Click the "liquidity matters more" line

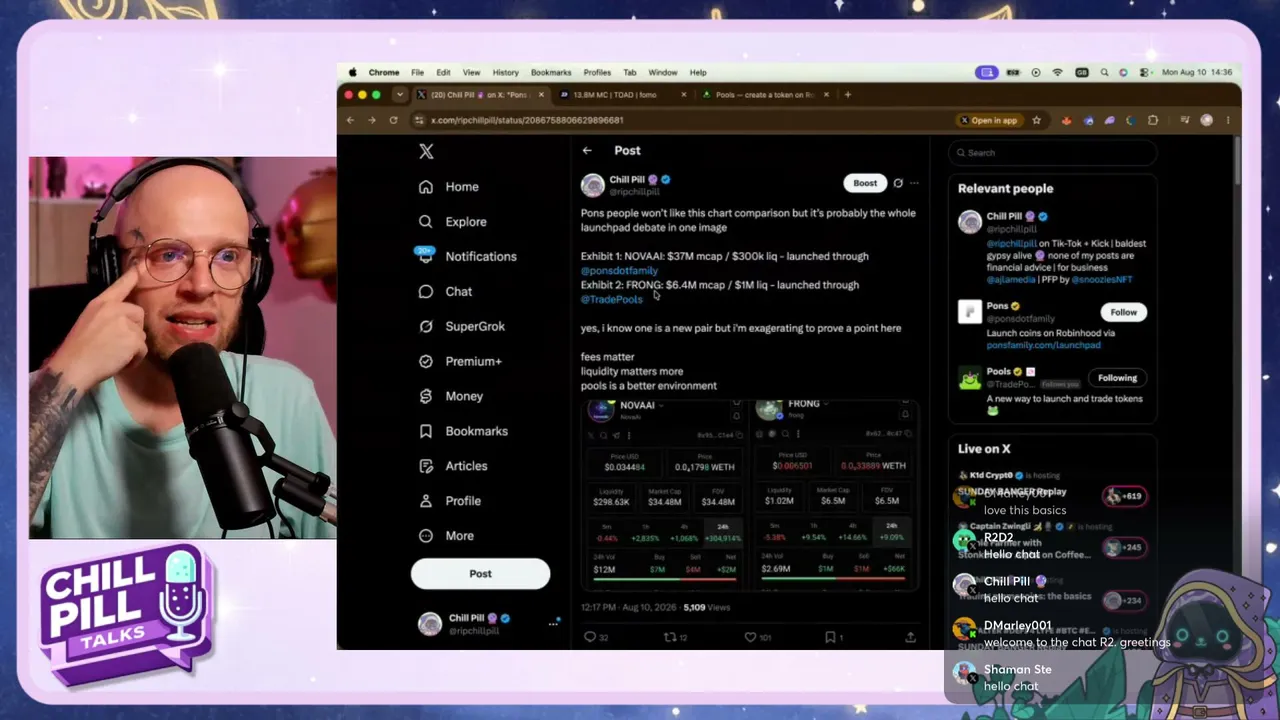[x=632, y=371]
